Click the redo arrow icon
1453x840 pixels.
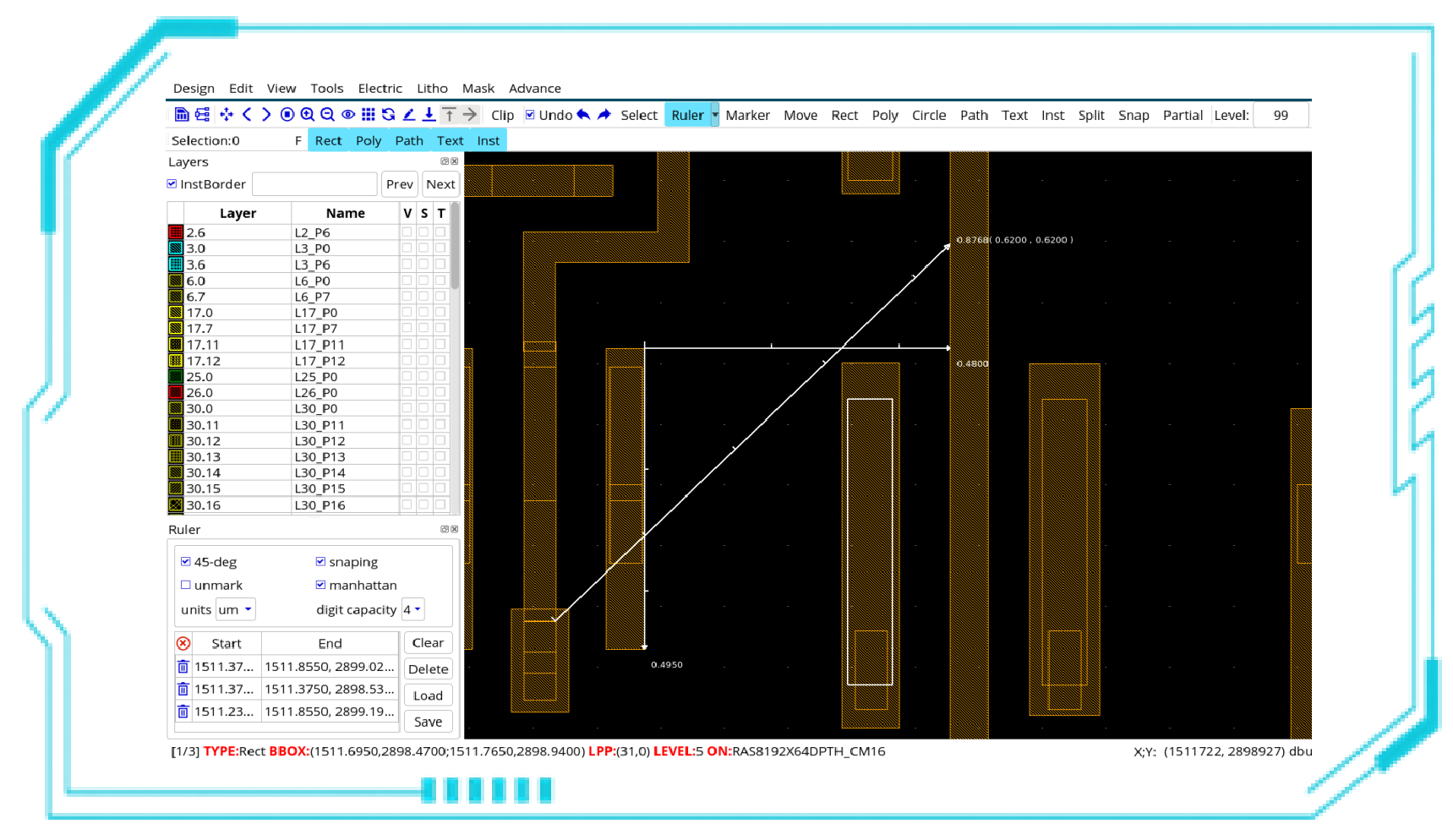coord(604,115)
